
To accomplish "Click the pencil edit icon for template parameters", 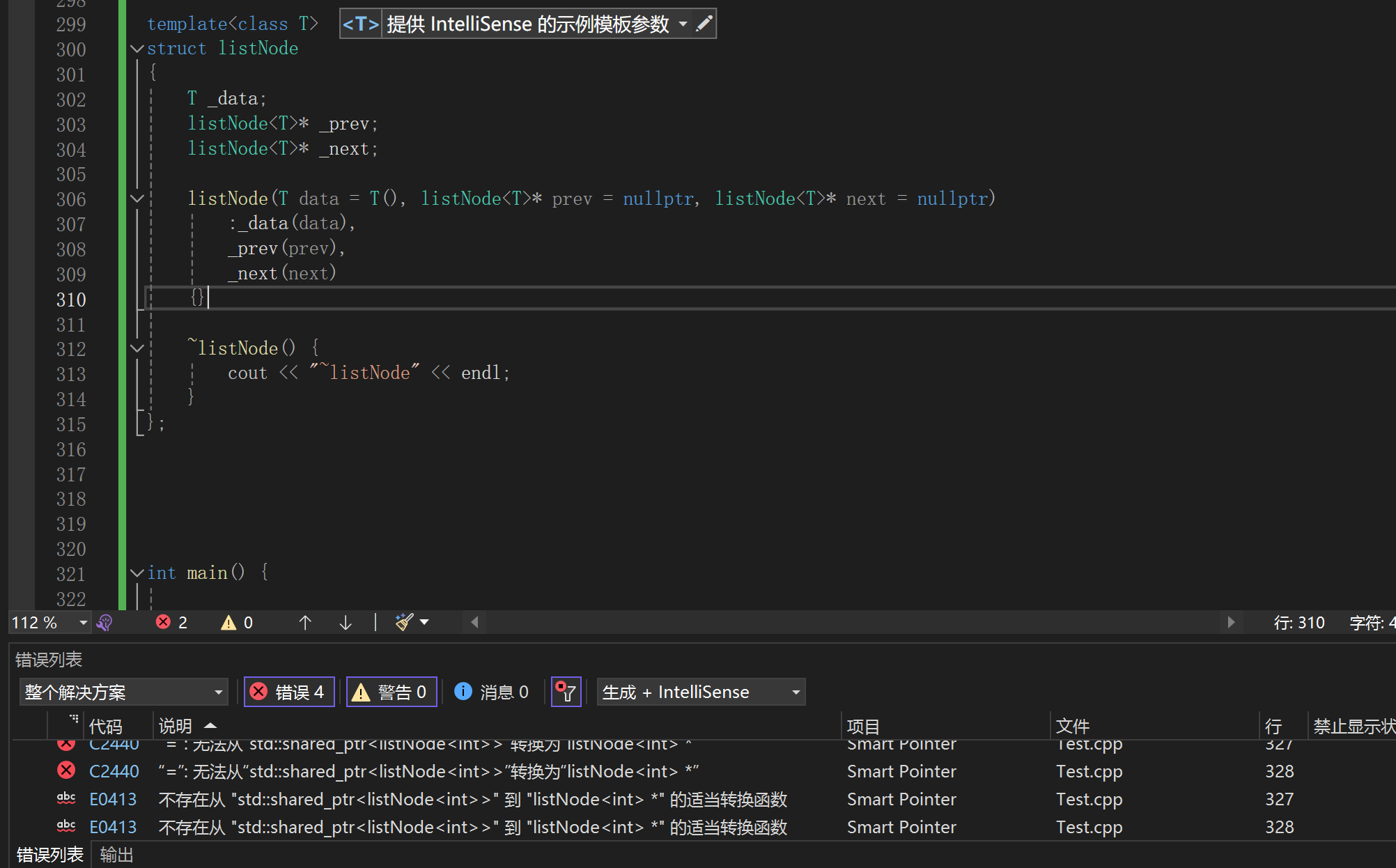I will coord(704,24).
